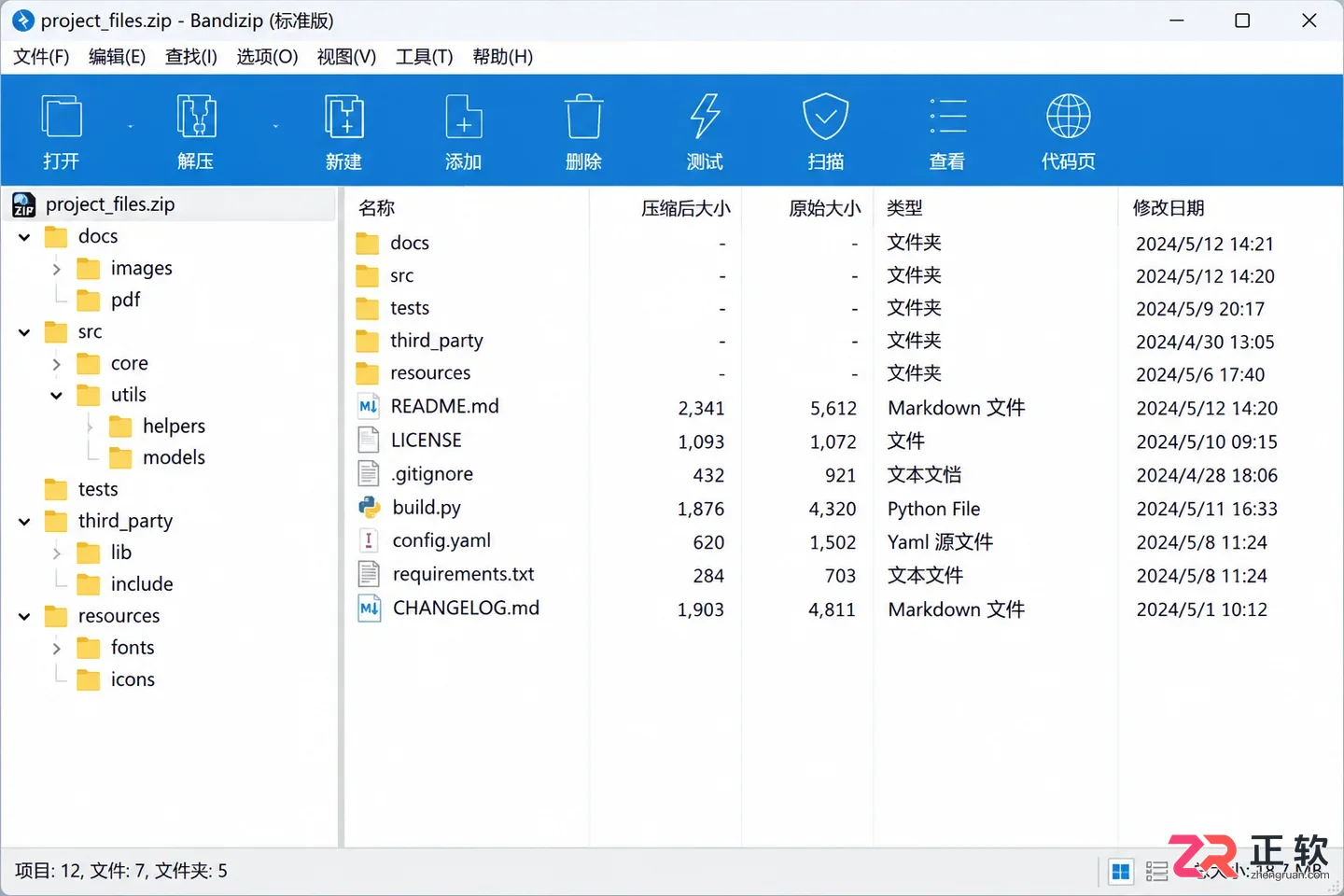Expand the core folder in tree
Viewport: 1344px width, 896px height.
point(56,364)
